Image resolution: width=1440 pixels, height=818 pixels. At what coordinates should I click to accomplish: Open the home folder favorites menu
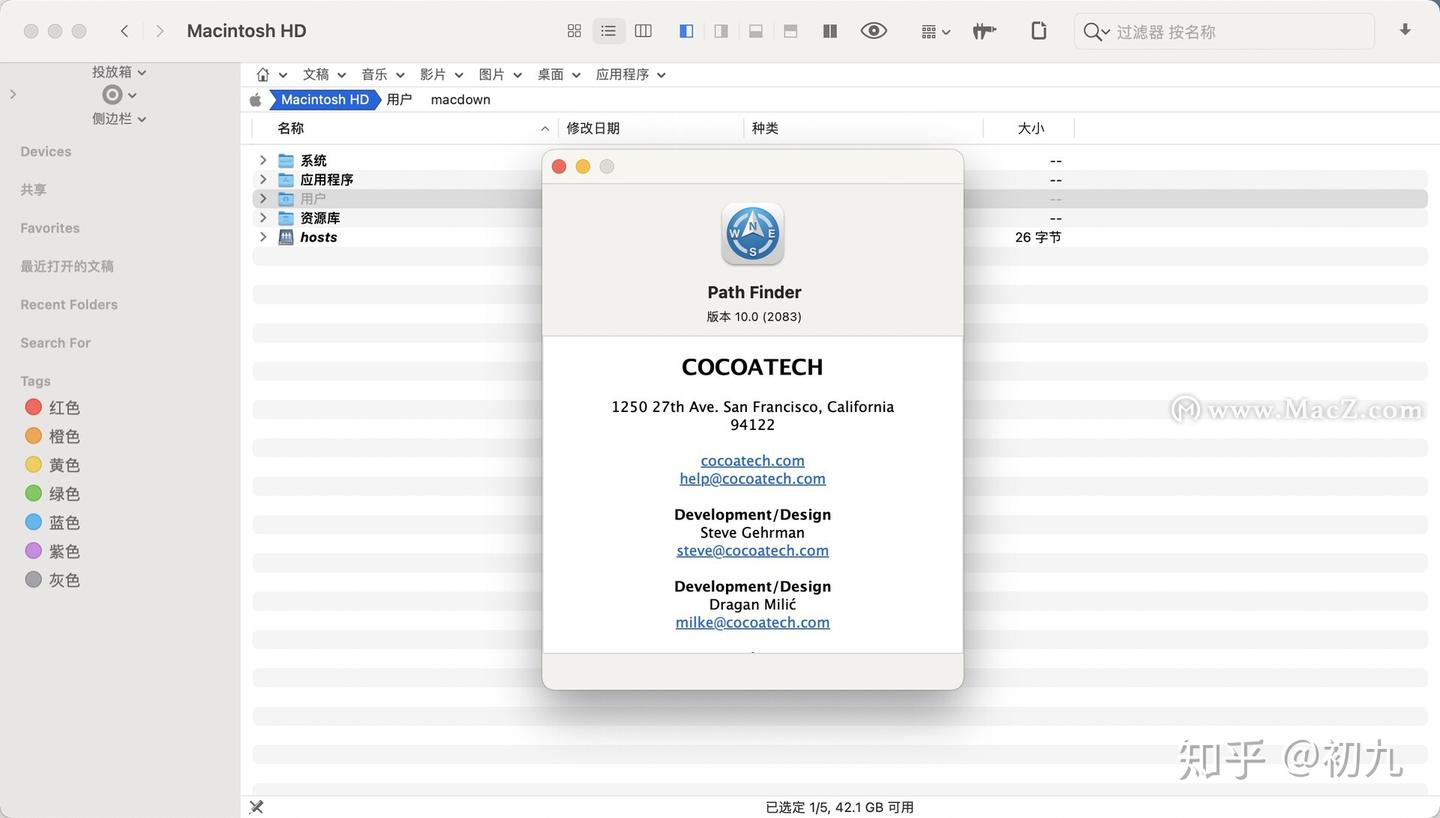click(x=271, y=75)
